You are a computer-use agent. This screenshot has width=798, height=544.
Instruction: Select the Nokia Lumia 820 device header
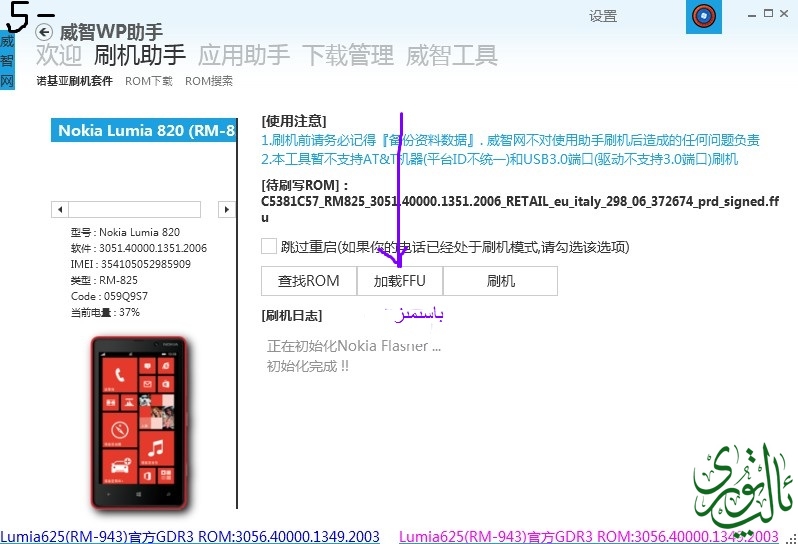(144, 130)
